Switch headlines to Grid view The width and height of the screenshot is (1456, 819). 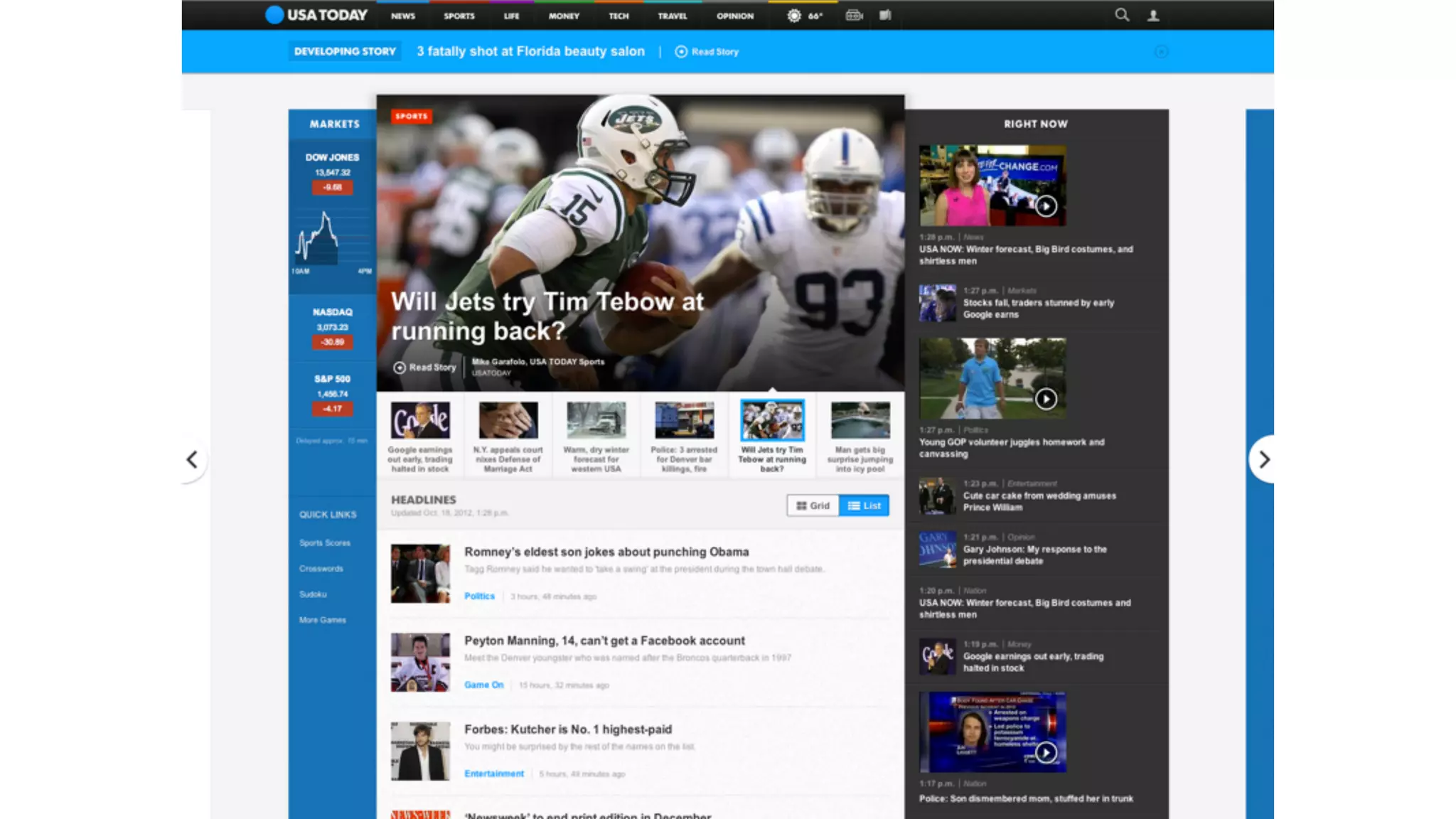pos(813,505)
